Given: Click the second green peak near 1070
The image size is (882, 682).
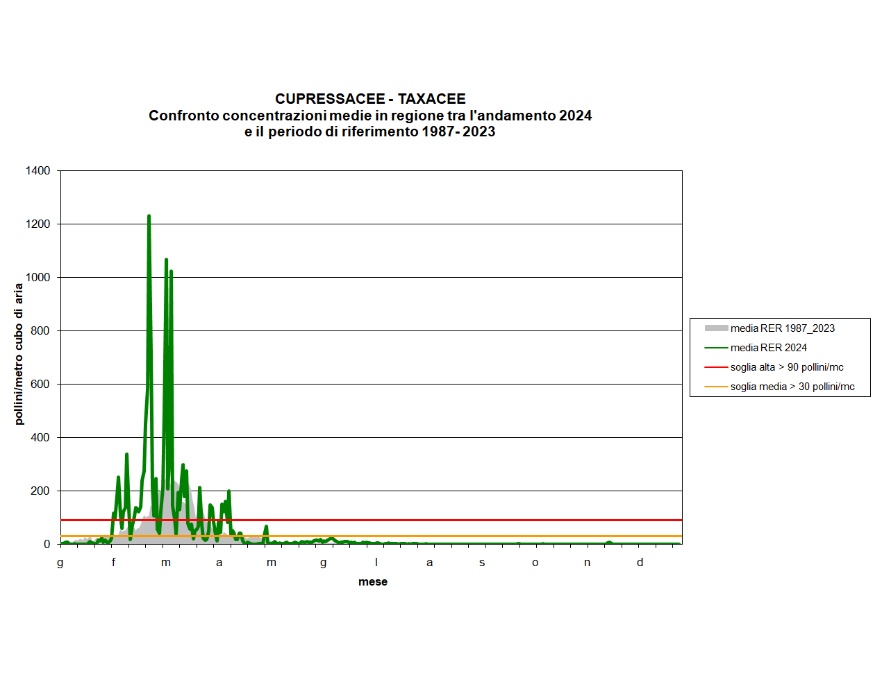Looking at the screenshot, I should [166, 260].
